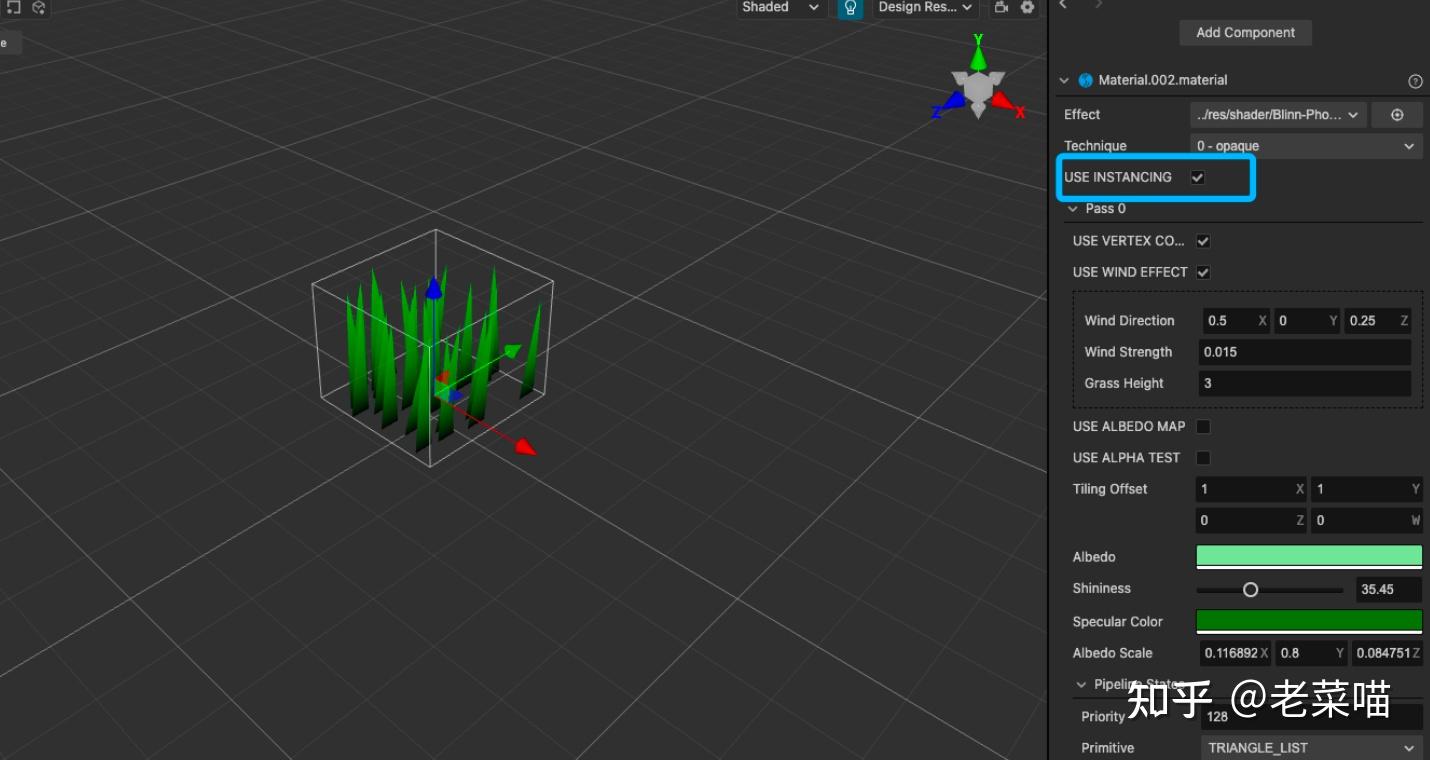1430x760 pixels.
Task: Locate the effect asset with the target icon
Action: click(x=1397, y=115)
